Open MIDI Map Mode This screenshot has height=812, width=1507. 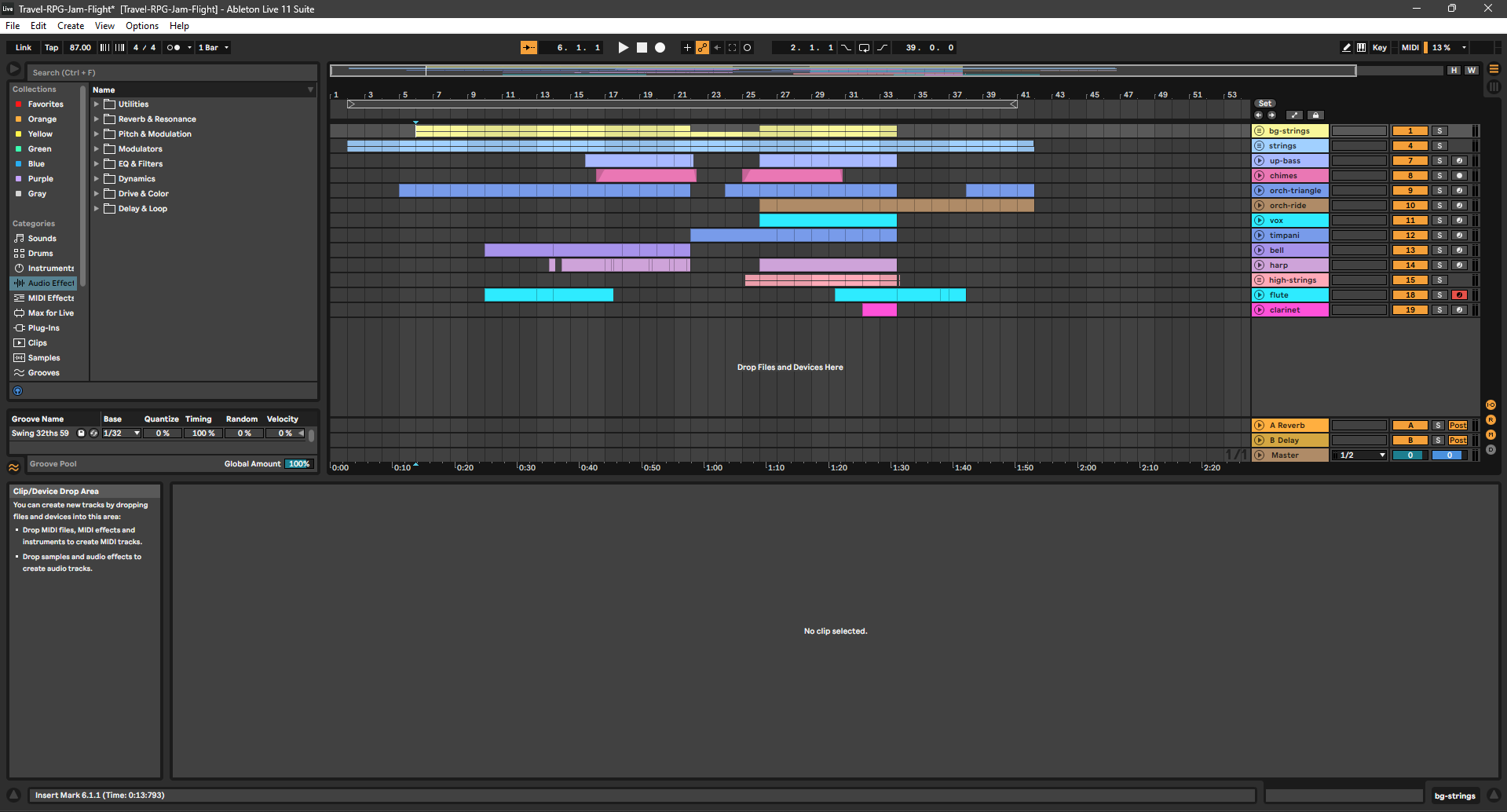(1410, 48)
